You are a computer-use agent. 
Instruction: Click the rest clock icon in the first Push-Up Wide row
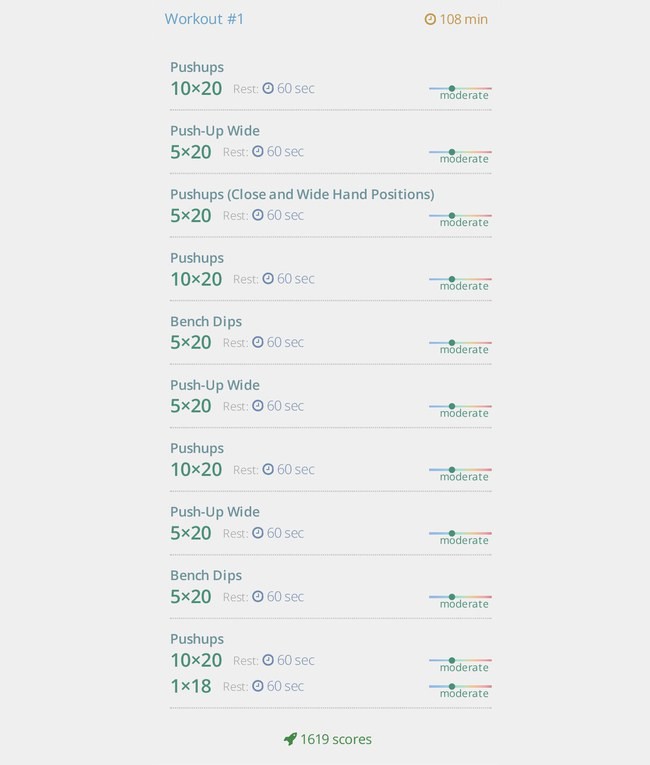(x=258, y=152)
